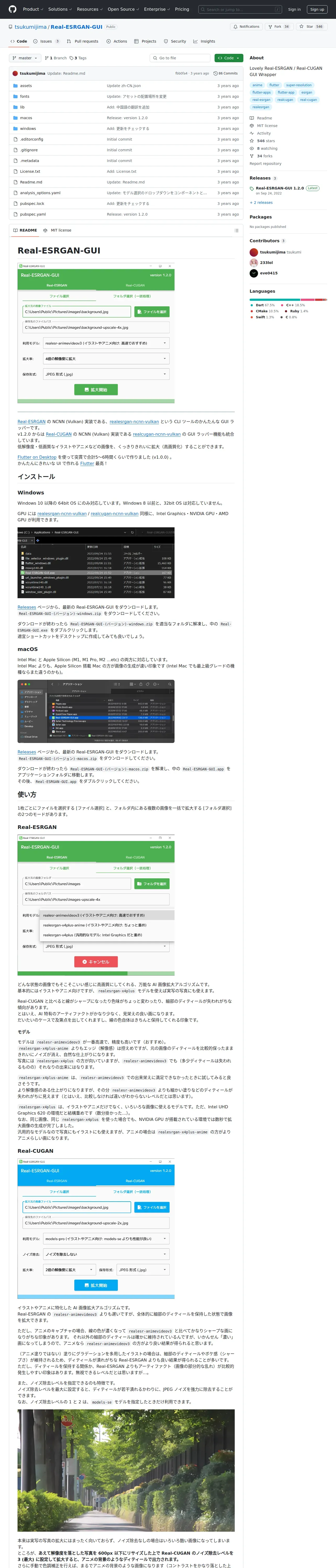Focus the Go to file field

coord(180,58)
